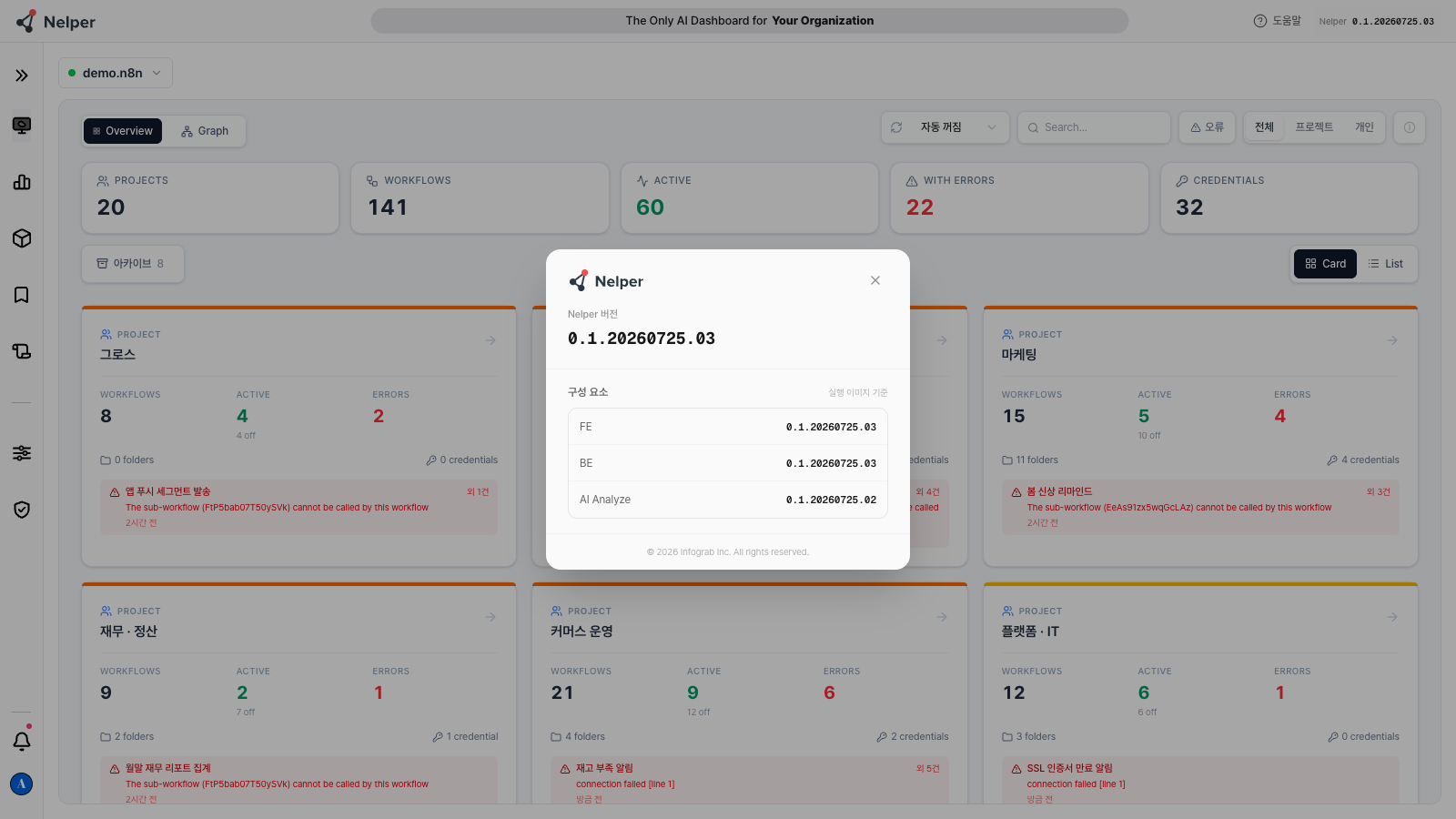Switch to the Overview tab

click(x=123, y=131)
